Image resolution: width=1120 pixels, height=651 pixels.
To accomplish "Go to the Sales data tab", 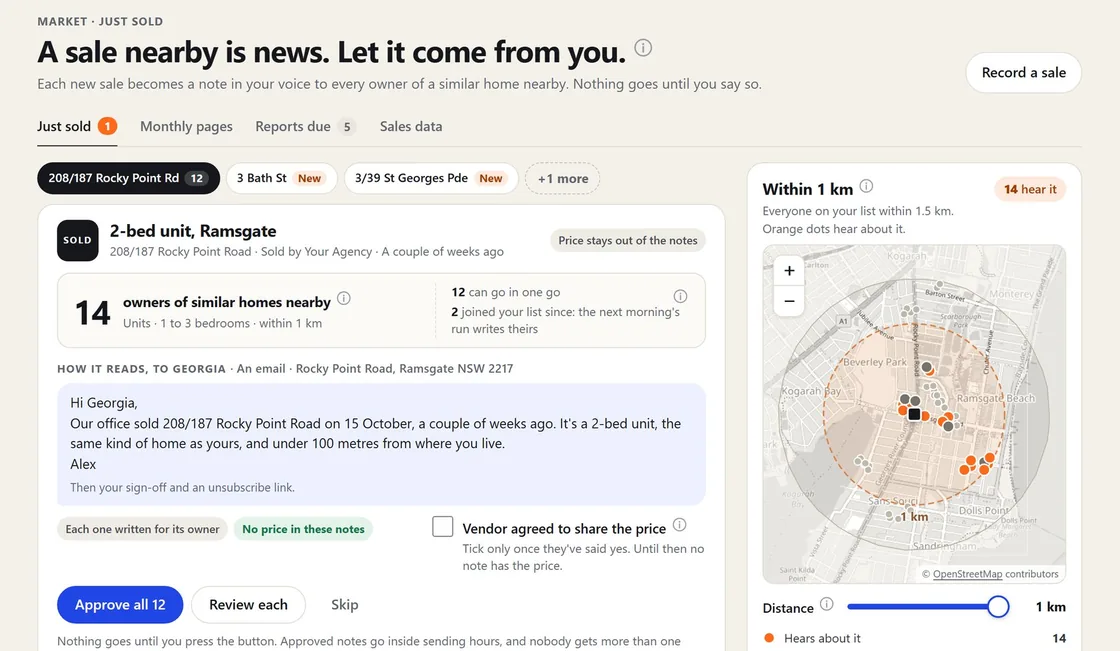I will click(411, 126).
